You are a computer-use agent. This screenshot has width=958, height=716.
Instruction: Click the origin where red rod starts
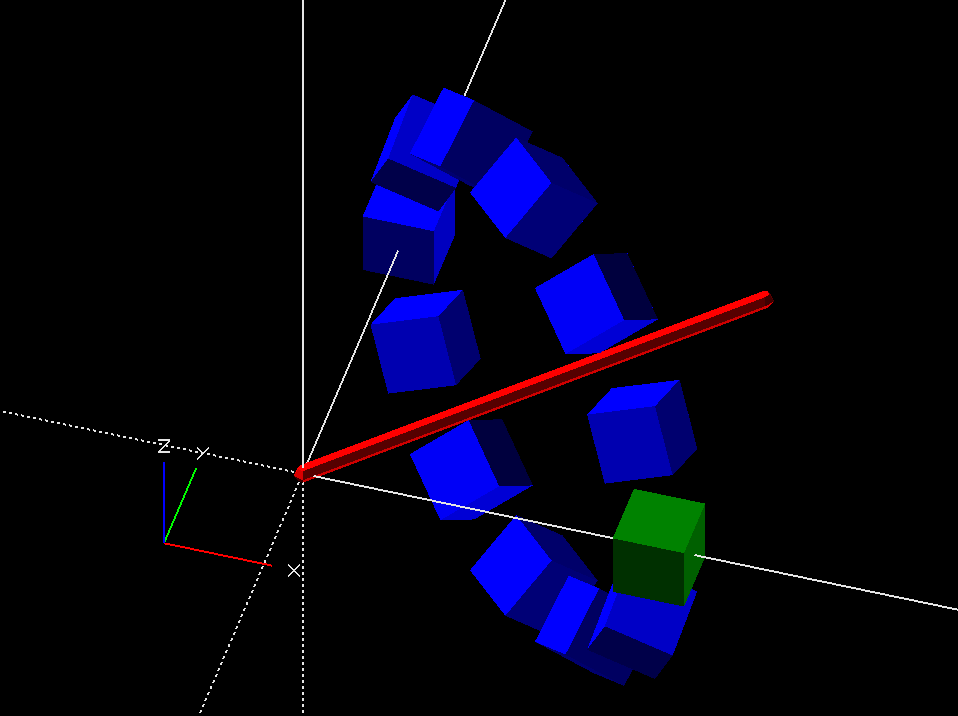(303, 473)
